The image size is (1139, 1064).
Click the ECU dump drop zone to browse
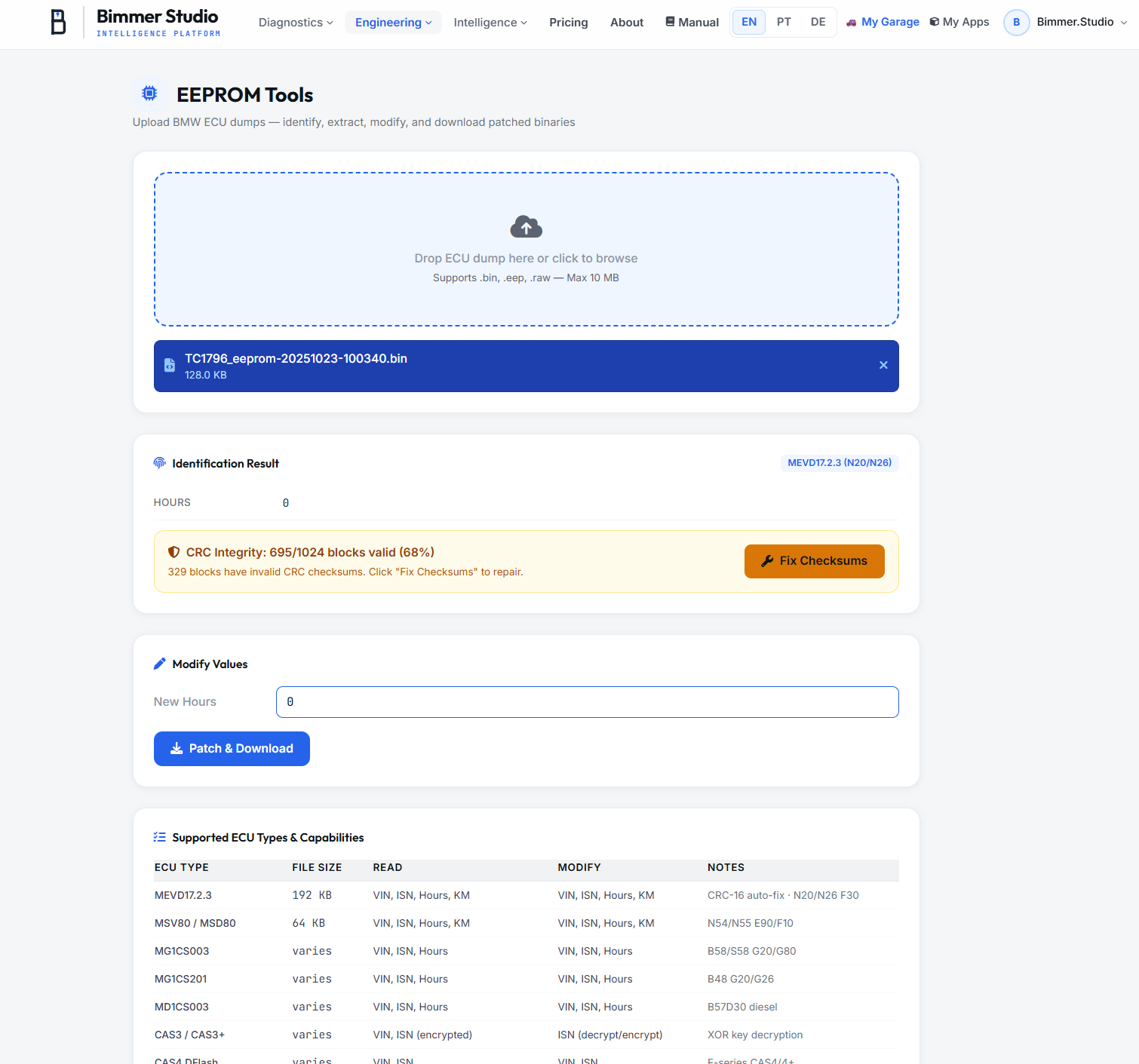coord(527,250)
